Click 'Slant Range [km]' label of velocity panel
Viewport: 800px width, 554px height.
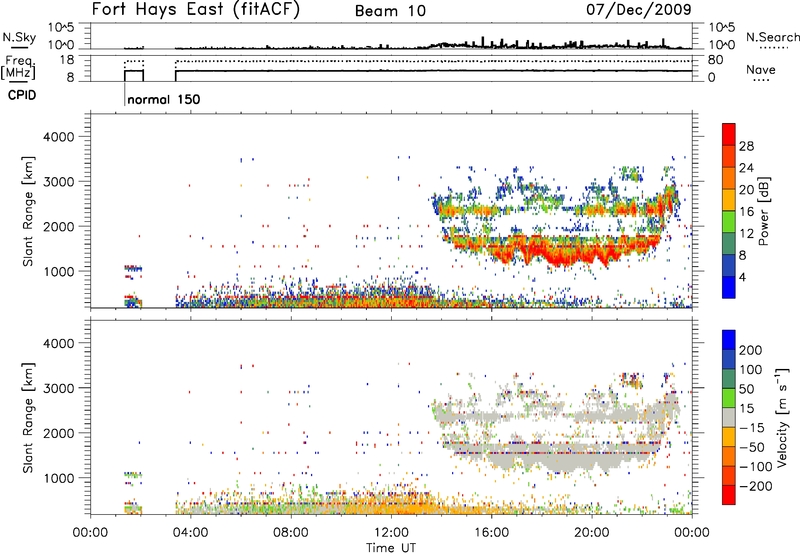[28, 417]
